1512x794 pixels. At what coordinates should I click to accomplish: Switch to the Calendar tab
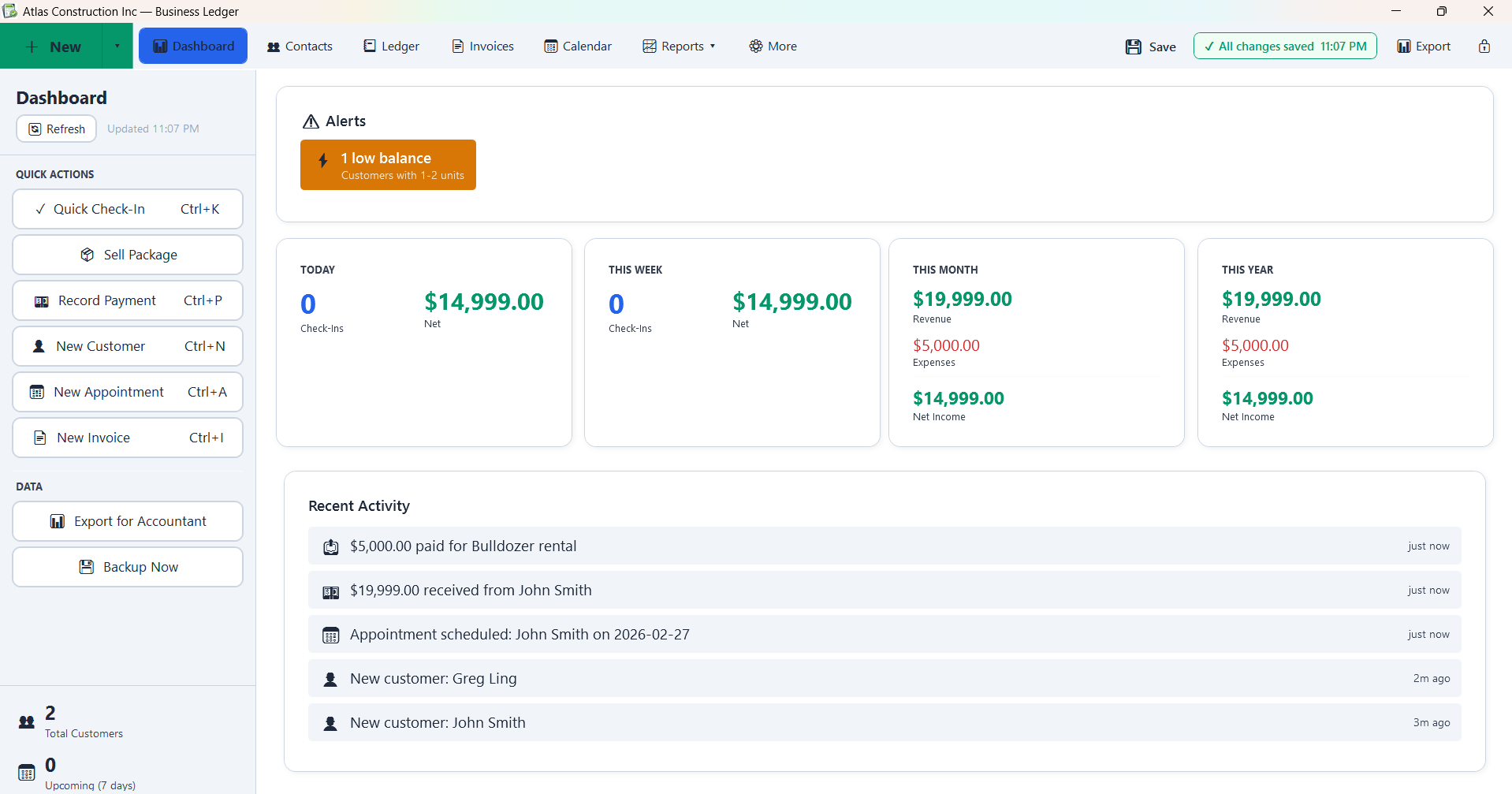(x=576, y=46)
